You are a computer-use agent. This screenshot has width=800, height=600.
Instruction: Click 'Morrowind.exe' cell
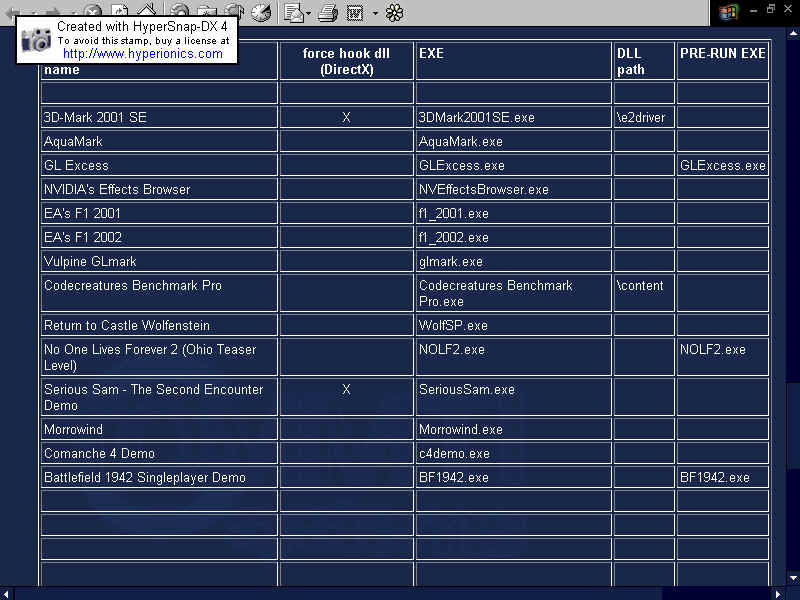point(513,429)
